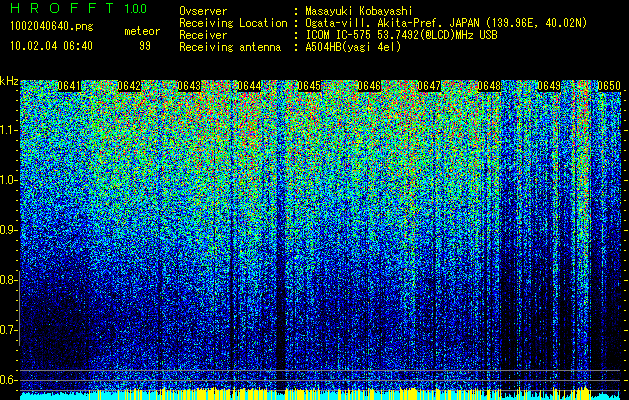Click the Receiving Location label
The width and height of the screenshot is (629, 400).
pos(233,23)
